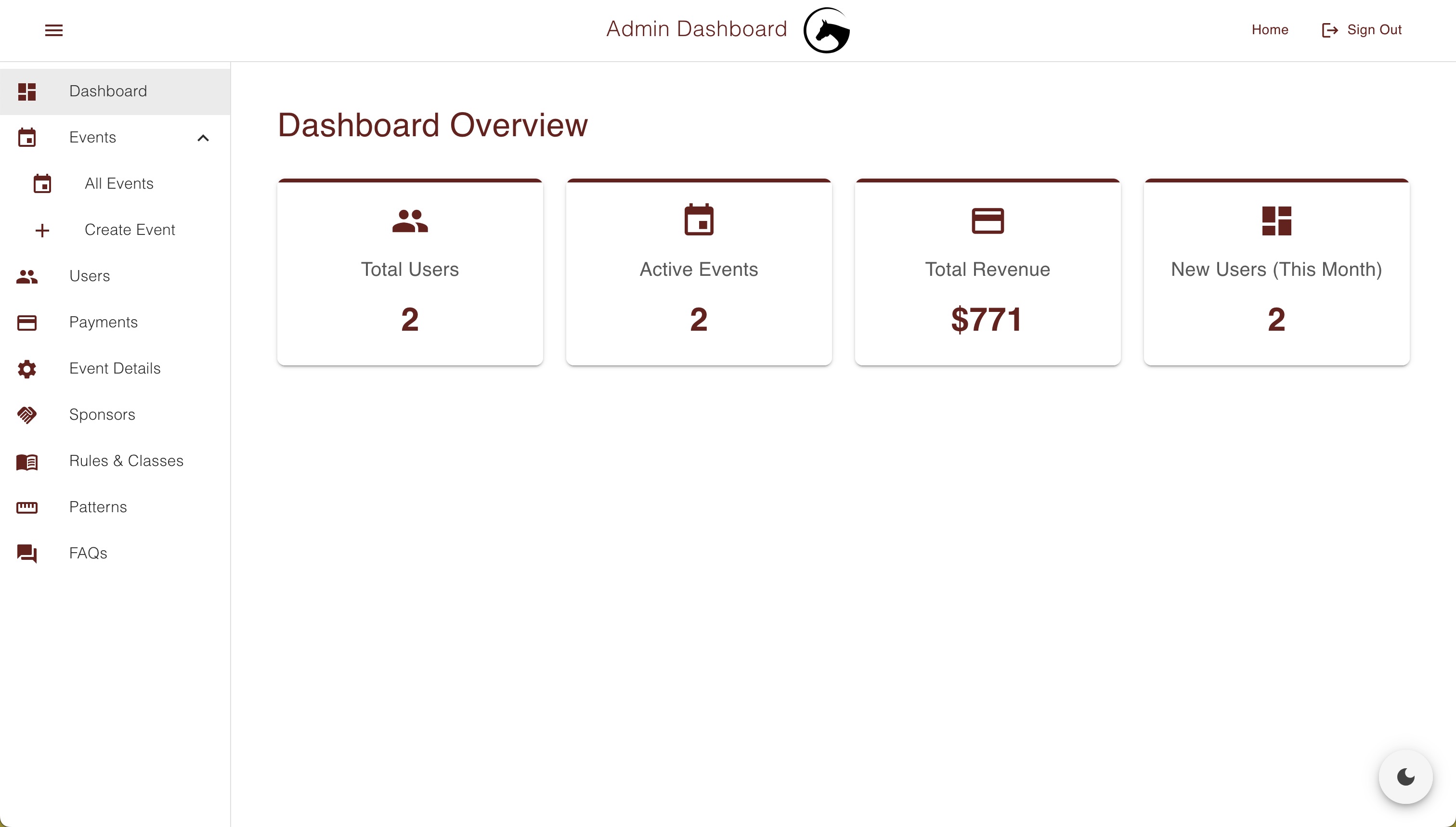This screenshot has height=827, width=1456.
Task: Collapse the Events submenu chevron
Action: (203, 138)
